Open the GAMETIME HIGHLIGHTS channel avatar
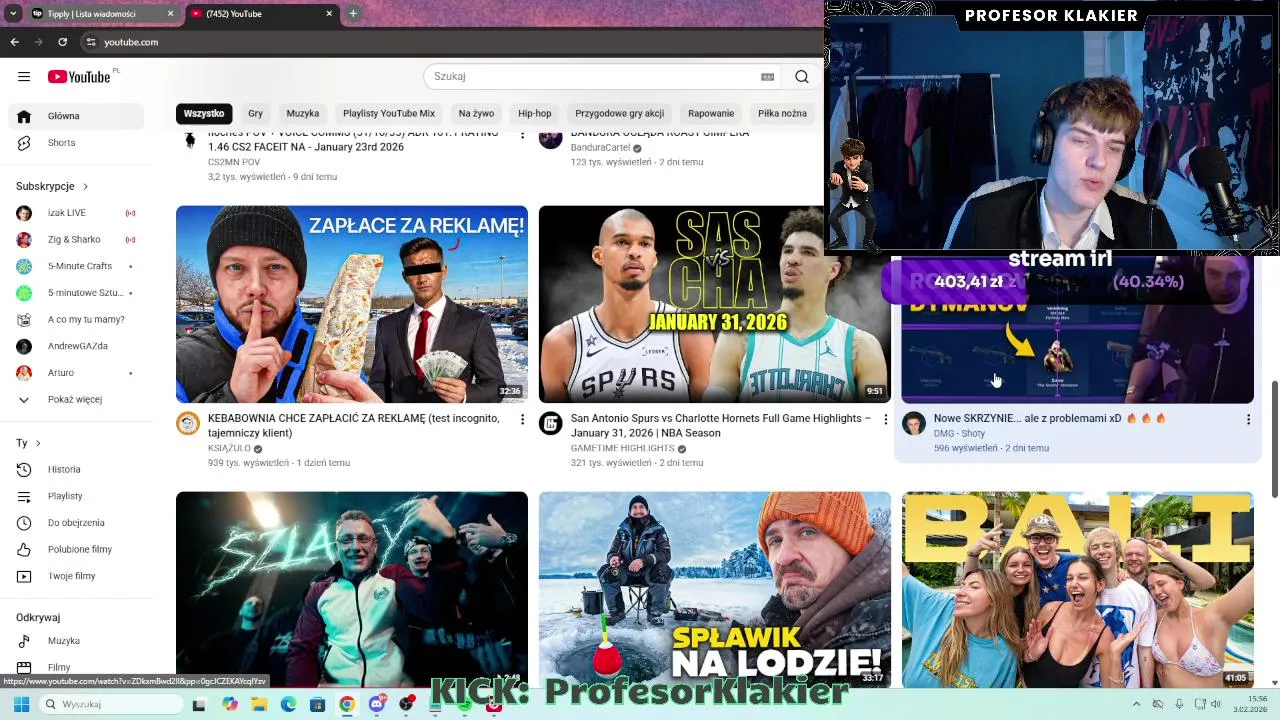1280x720 pixels. click(551, 424)
